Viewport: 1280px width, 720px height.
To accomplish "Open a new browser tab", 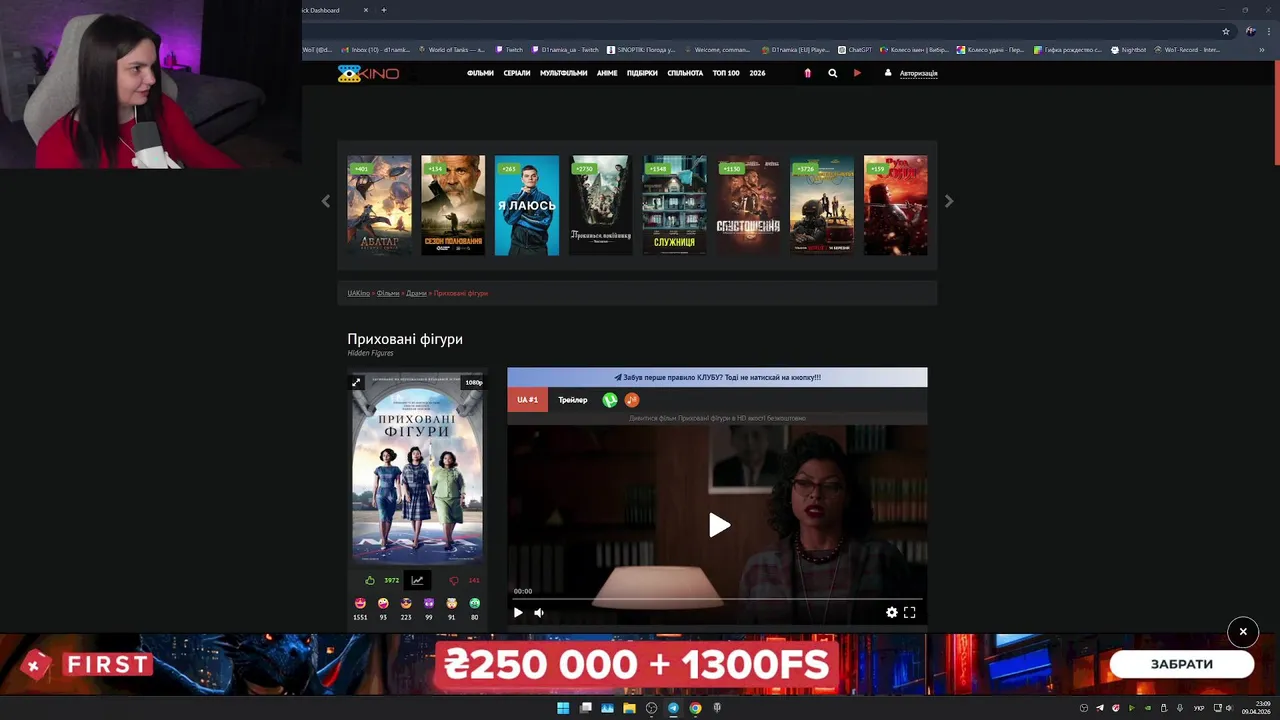I will pyautogui.click(x=383, y=10).
